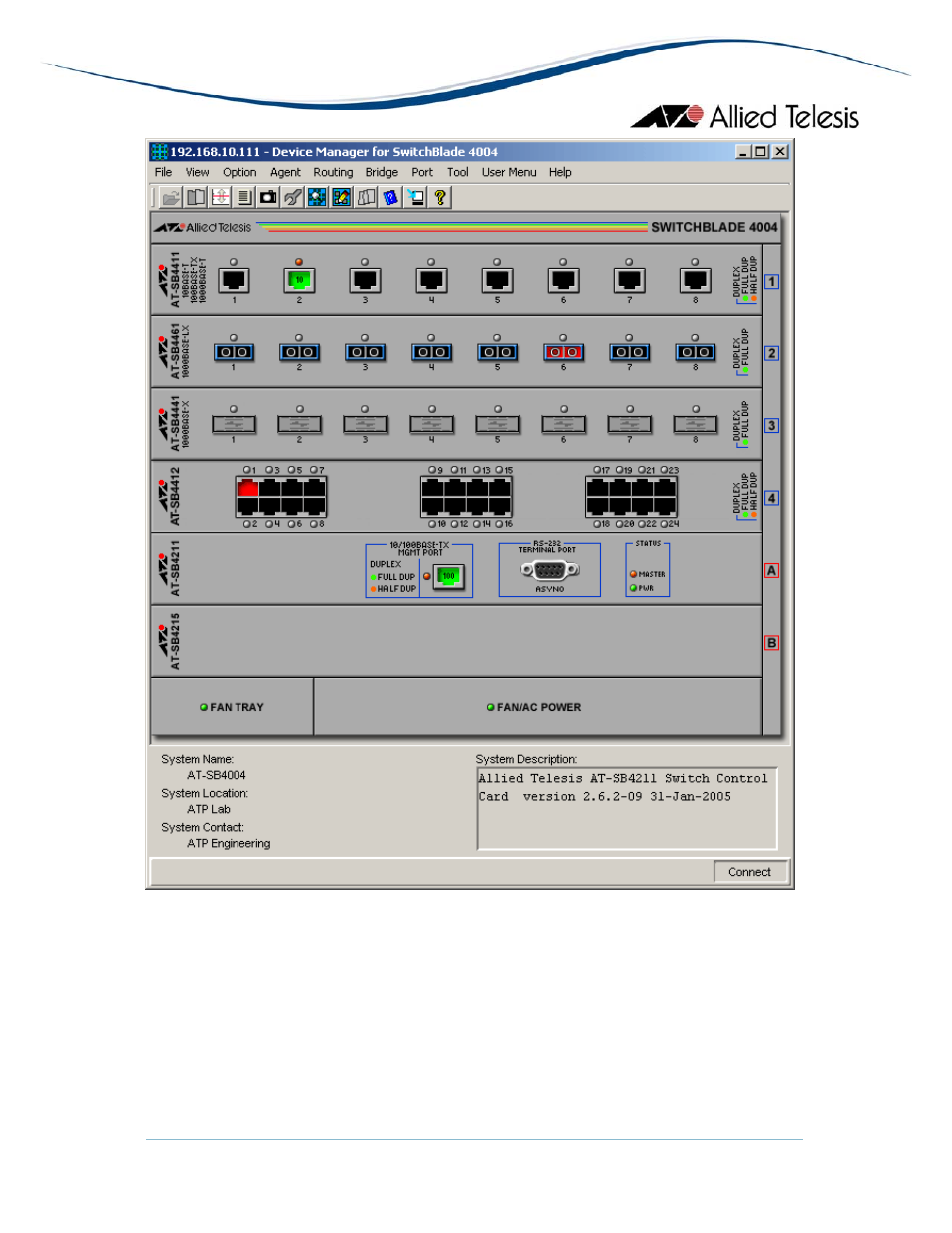Click the two-page book toolbar icon
This screenshot has height=1233, width=952.
click(196, 198)
